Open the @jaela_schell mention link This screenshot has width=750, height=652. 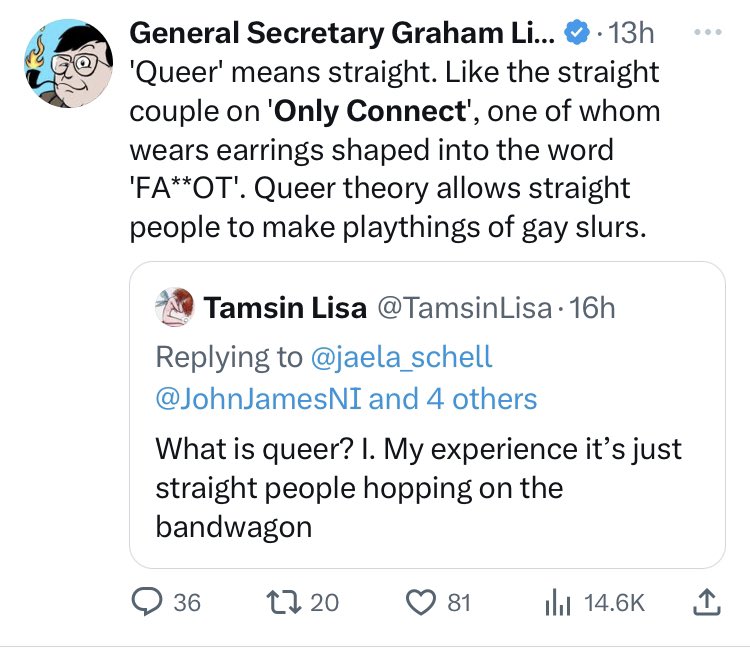pyautogui.click(x=401, y=357)
